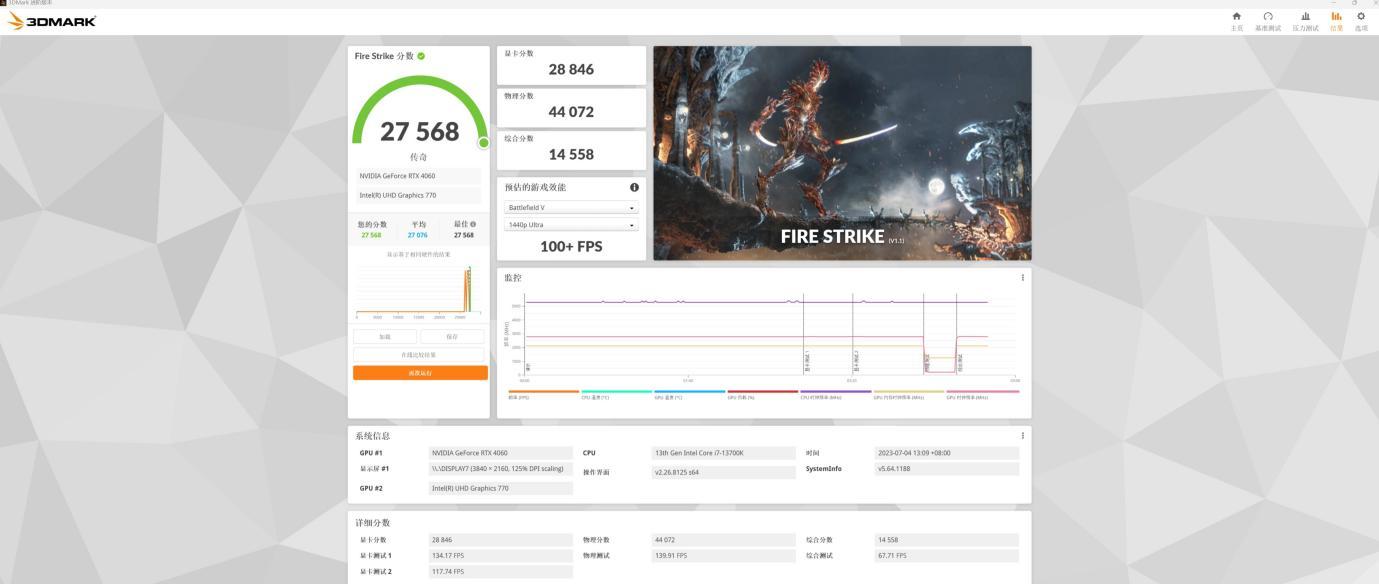
Task: Click NVIDIA GeForce RTX 4060 under the score gauge
Action: point(418,176)
